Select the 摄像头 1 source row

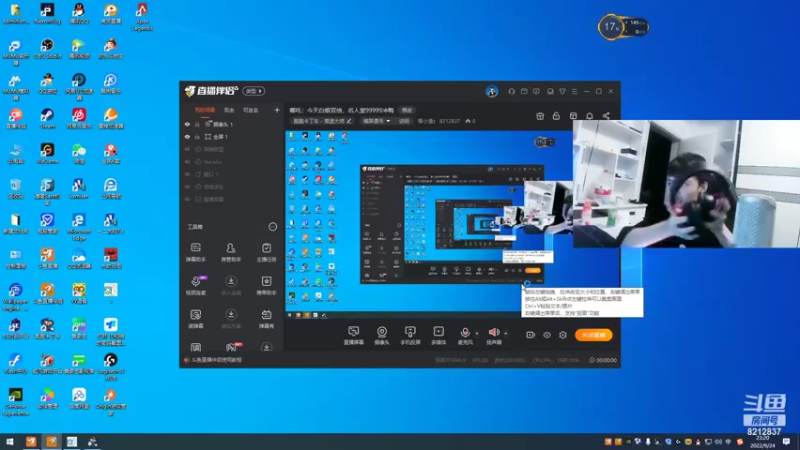232,124
